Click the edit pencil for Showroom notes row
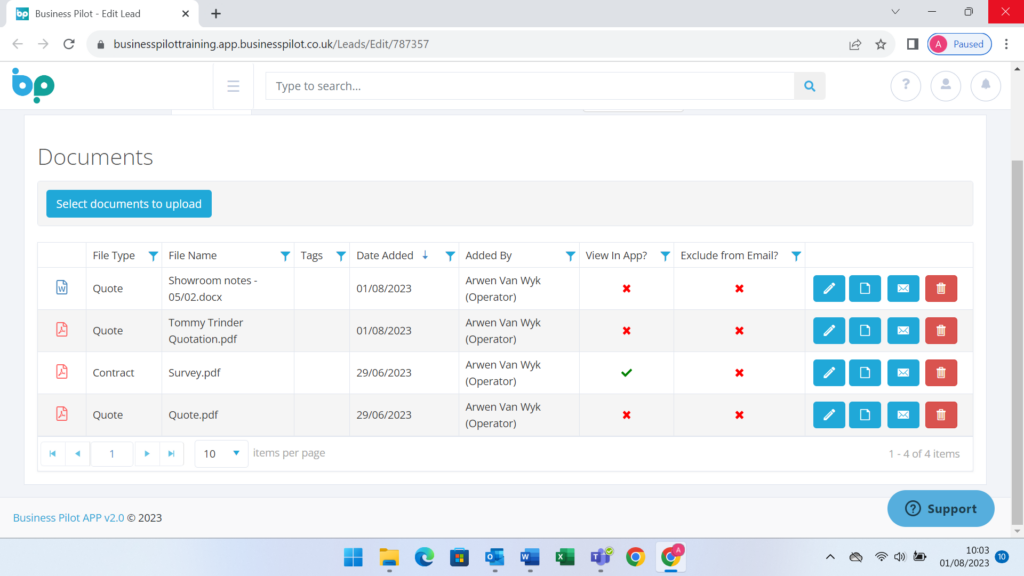 click(828, 289)
